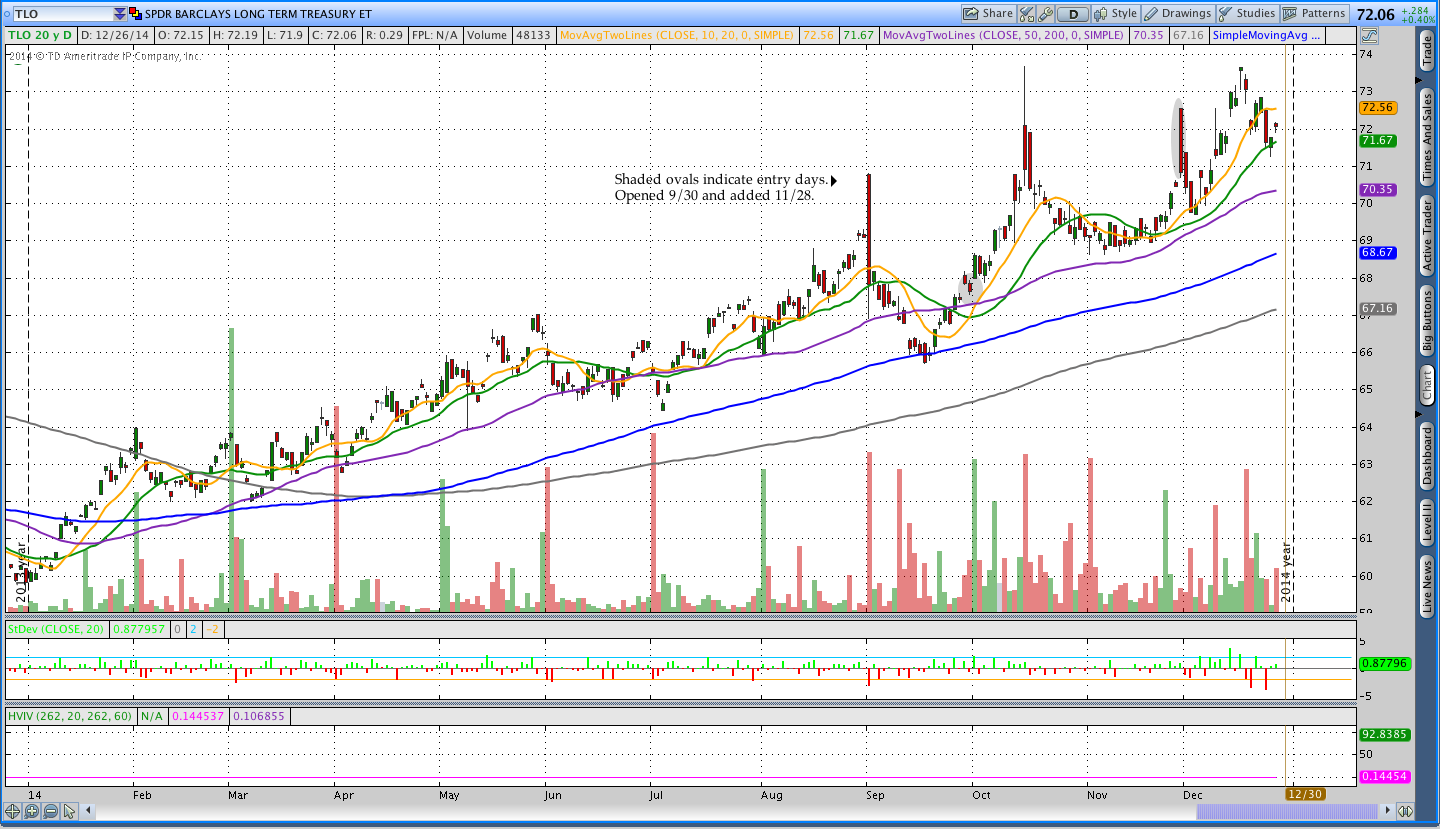The image size is (1440, 829).
Task: Click the Volume 48133 header field
Action: pos(510,35)
